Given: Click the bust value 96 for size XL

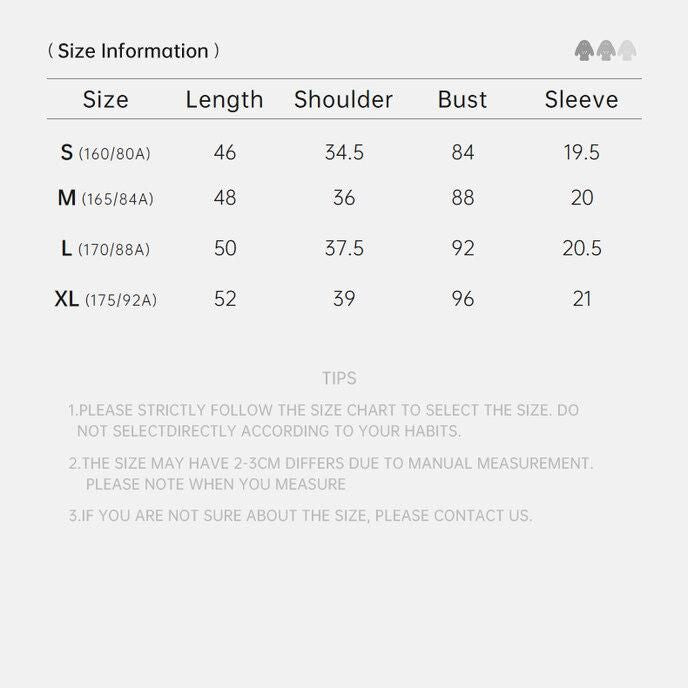Looking at the screenshot, I should tap(462, 299).
